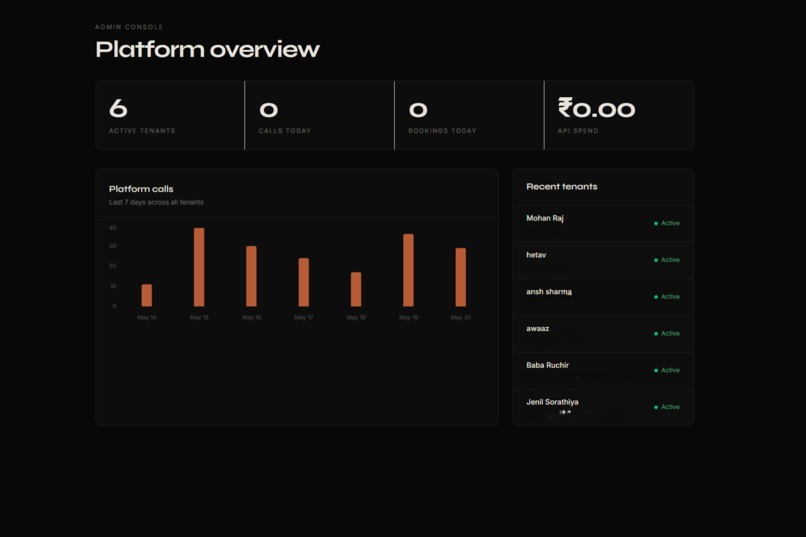
Task: Select the hetav tenant entry
Action: 603,261
